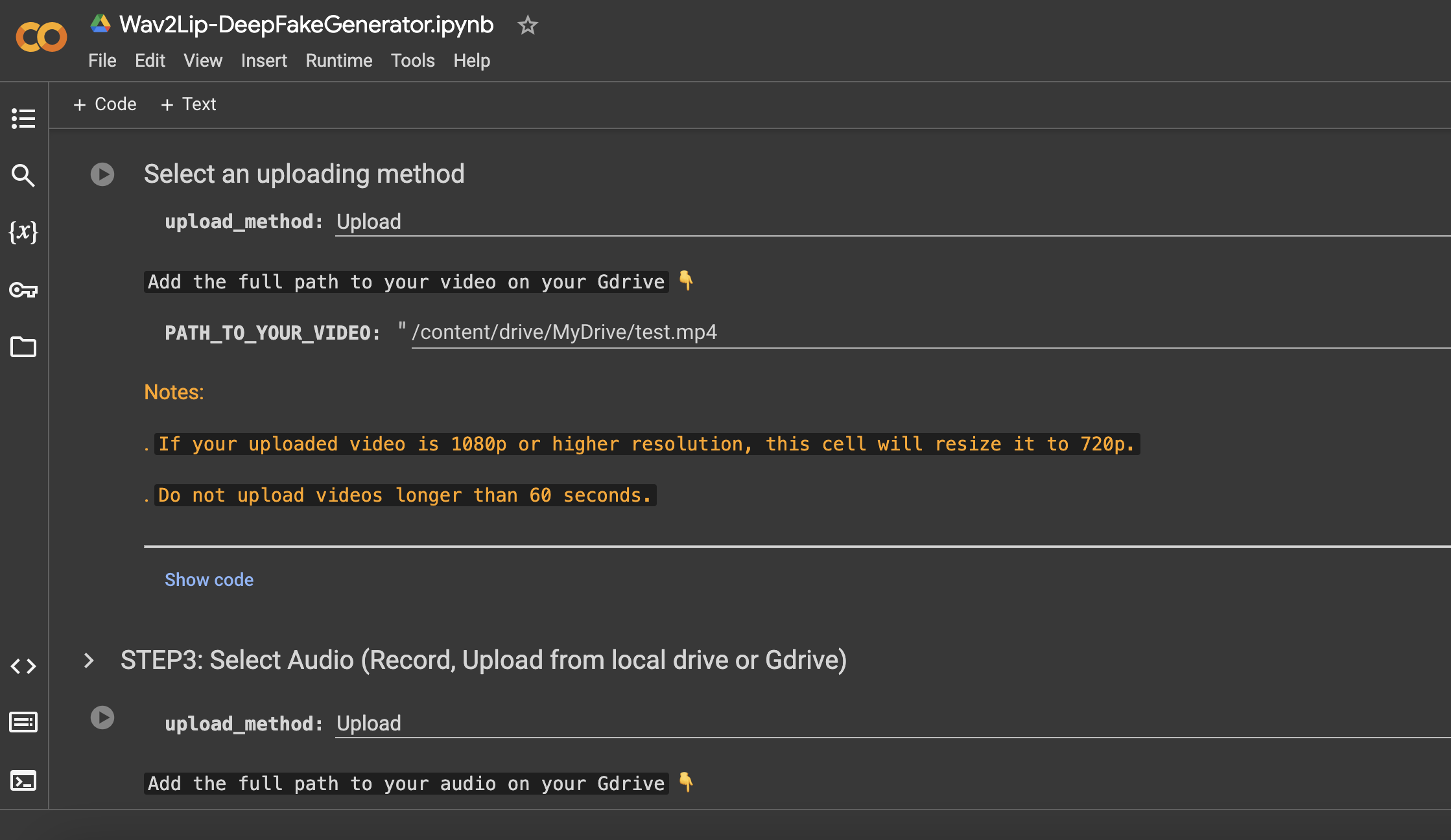Click the Show code link
The height and width of the screenshot is (840, 1451).
(209, 580)
